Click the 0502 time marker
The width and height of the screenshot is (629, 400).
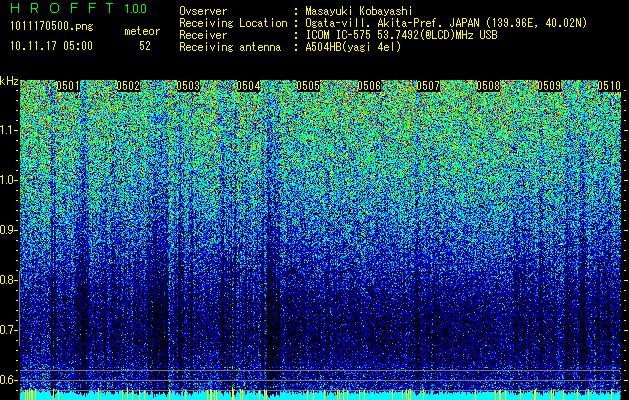[x=128, y=86]
